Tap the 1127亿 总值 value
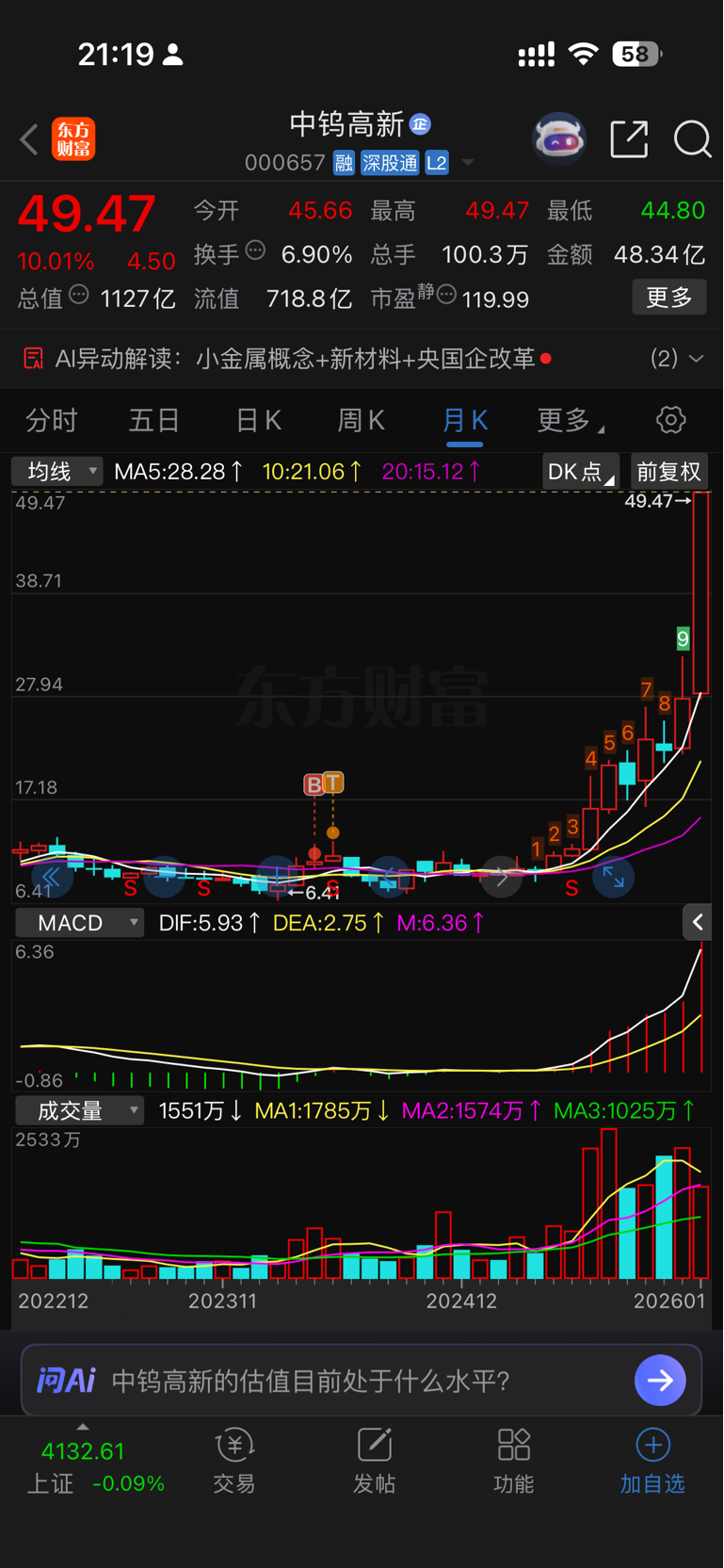This screenshot has width=724, height=1568. (137, 299)
